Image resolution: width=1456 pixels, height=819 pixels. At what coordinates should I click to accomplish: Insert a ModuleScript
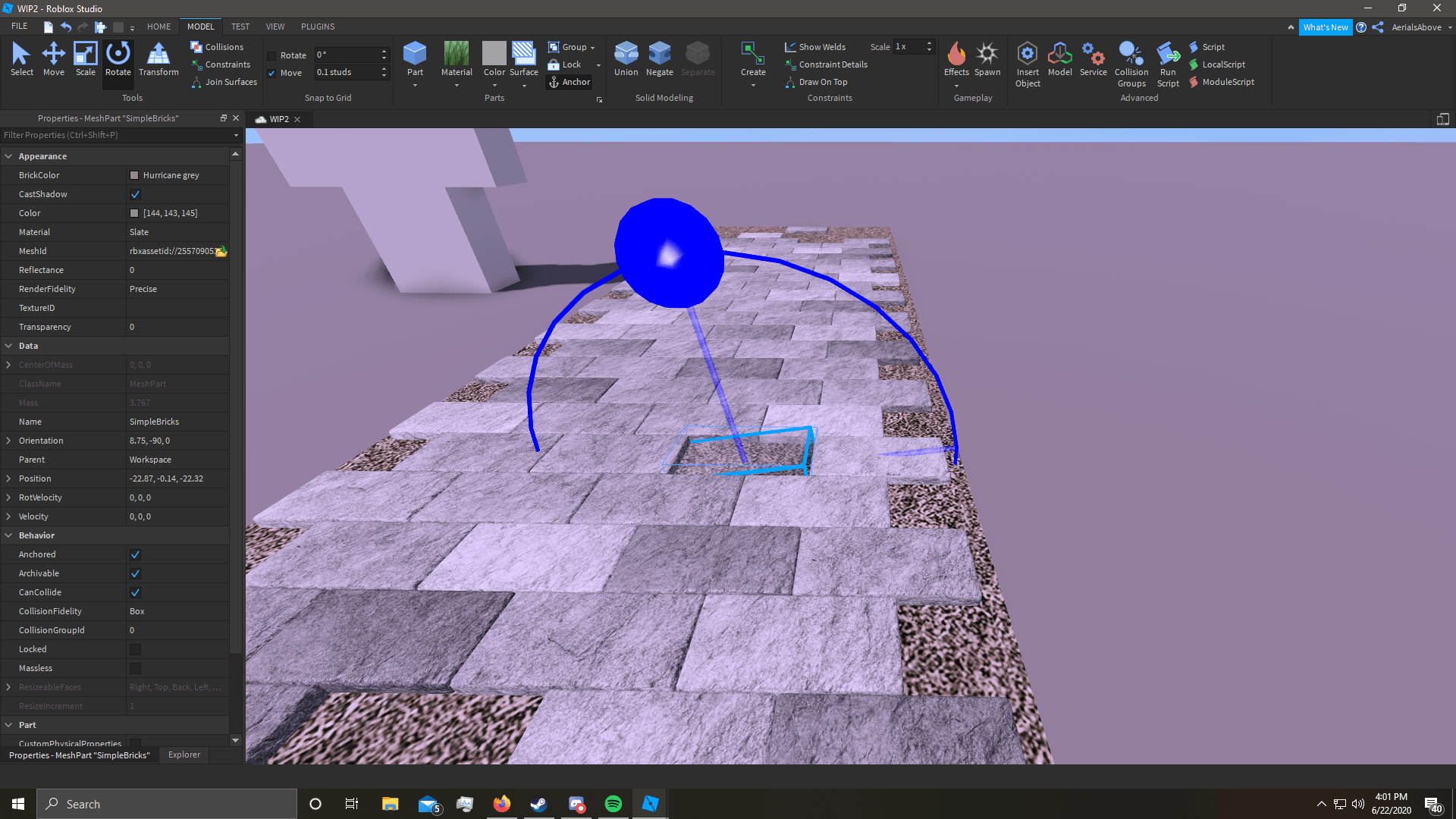tap(1222, 82)
